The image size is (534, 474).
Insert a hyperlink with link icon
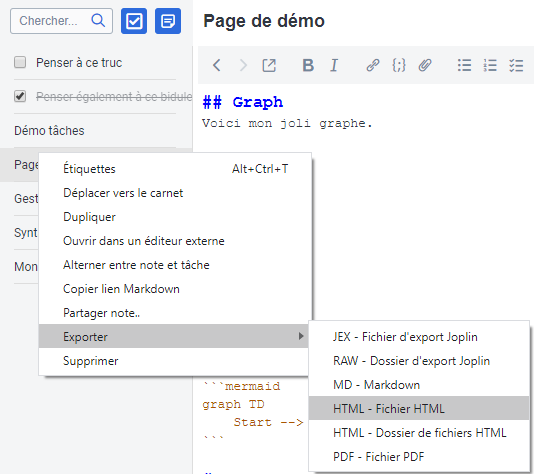click(x=373, y=65)
